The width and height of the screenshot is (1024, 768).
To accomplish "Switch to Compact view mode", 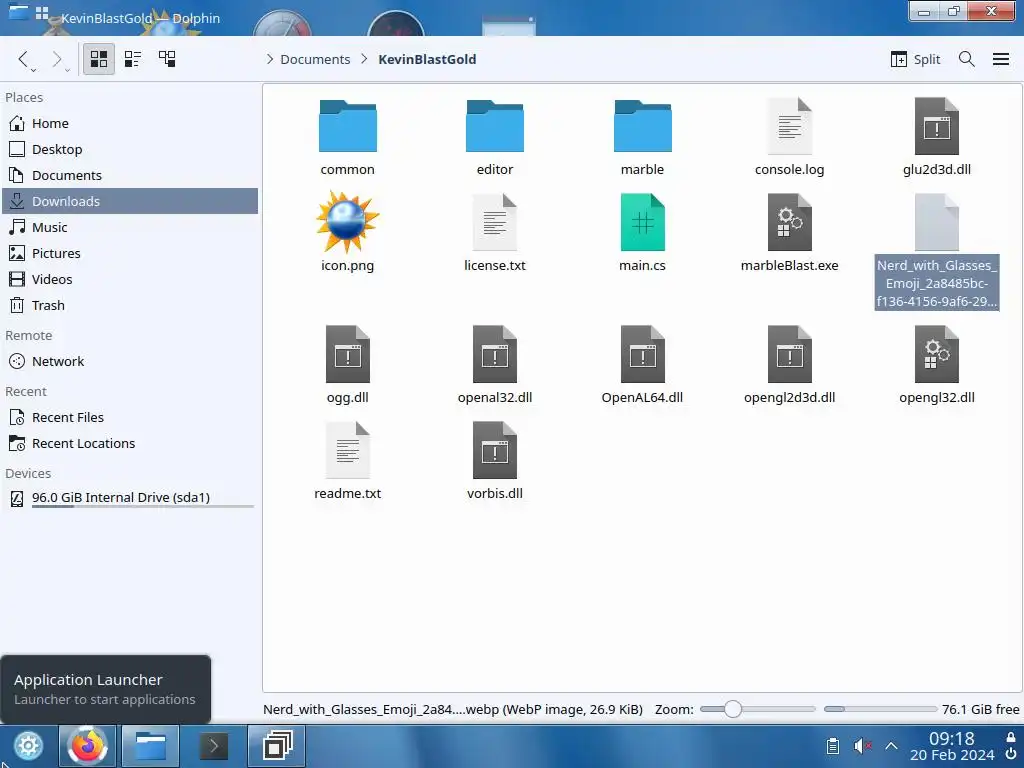I will (x=133, y=59).
